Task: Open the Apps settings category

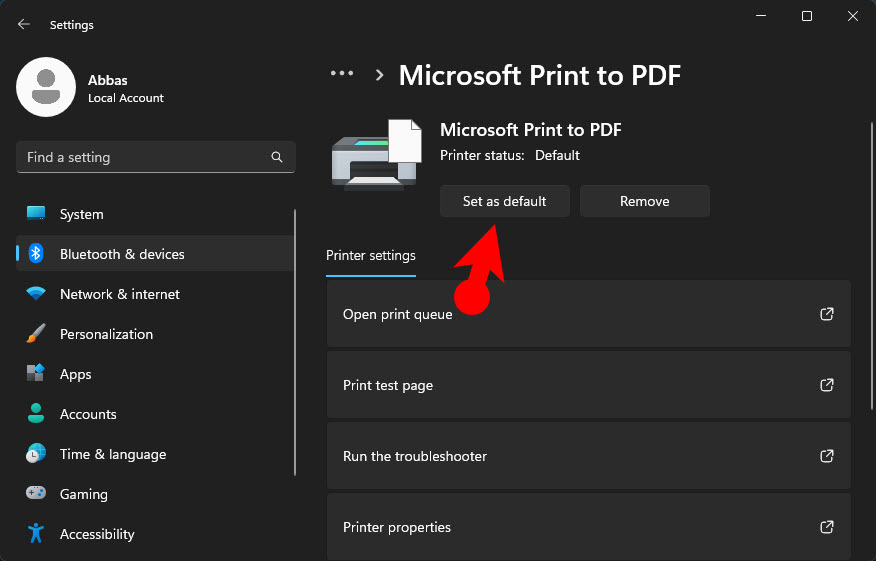Action: tap(76, 374)
